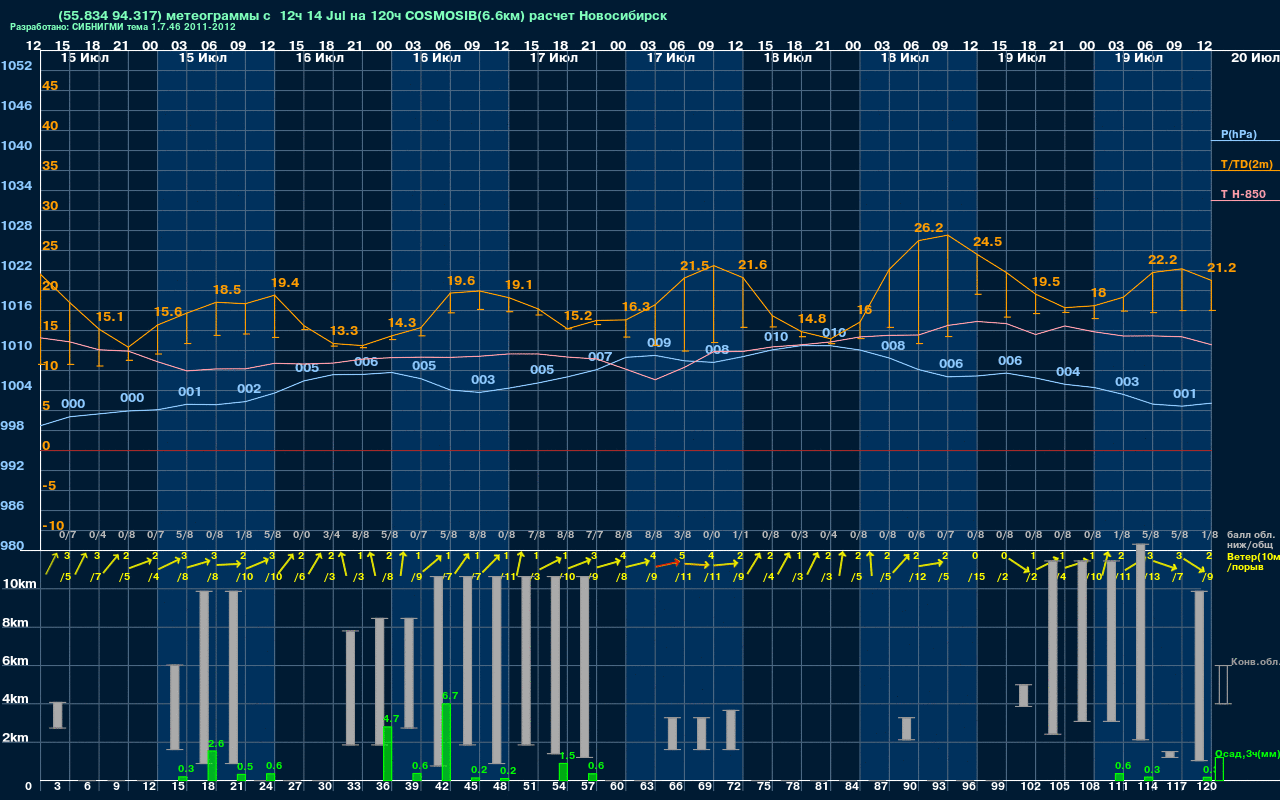
Task: Click the meteogram title with coordinates 55.834 94.317
Action: click(363, 16)
